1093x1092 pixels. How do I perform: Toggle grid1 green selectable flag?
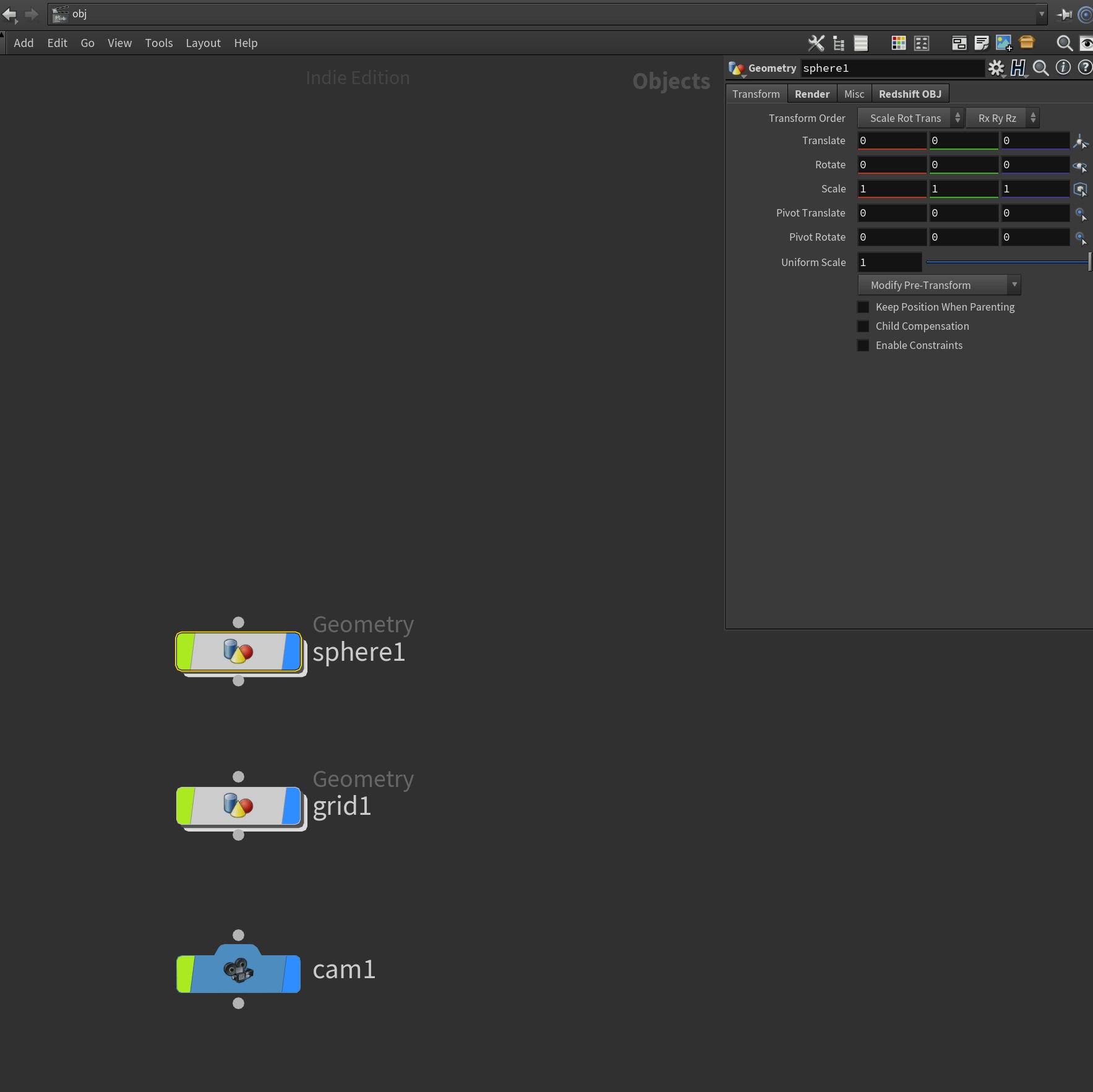(186, 806)
